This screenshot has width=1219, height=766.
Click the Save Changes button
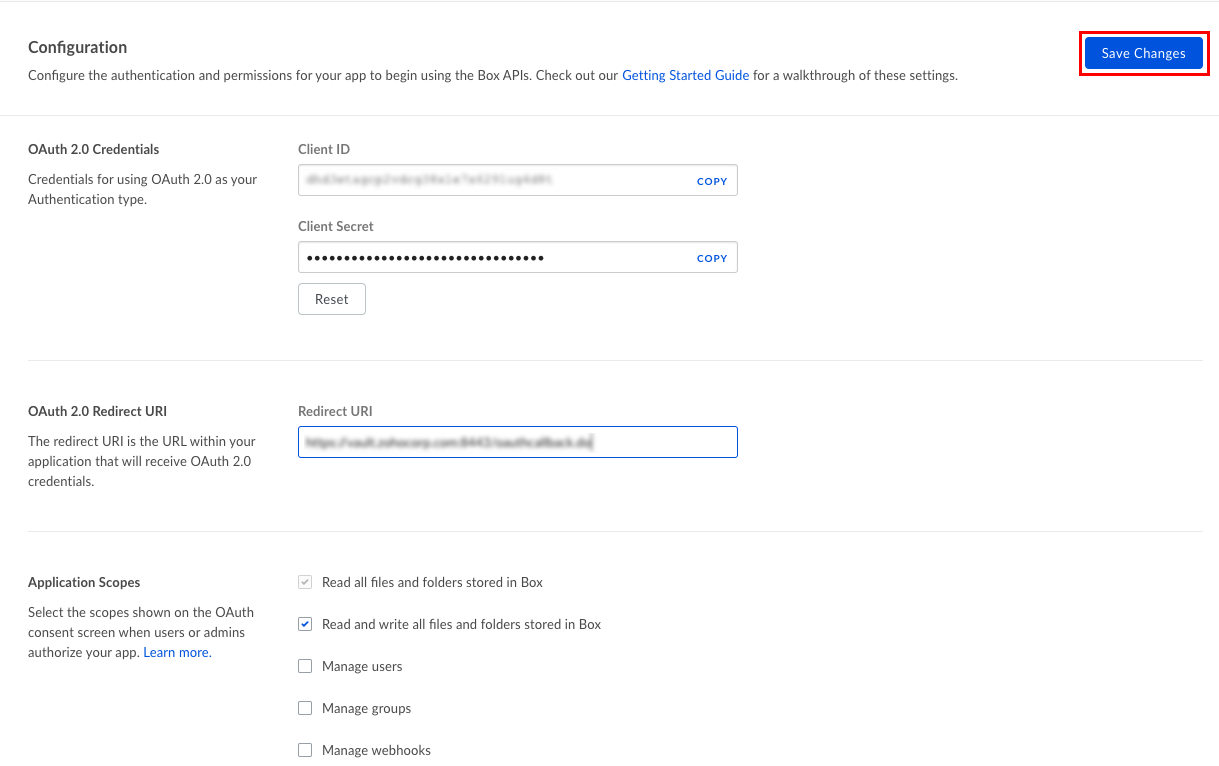[x=1143, y=54]
